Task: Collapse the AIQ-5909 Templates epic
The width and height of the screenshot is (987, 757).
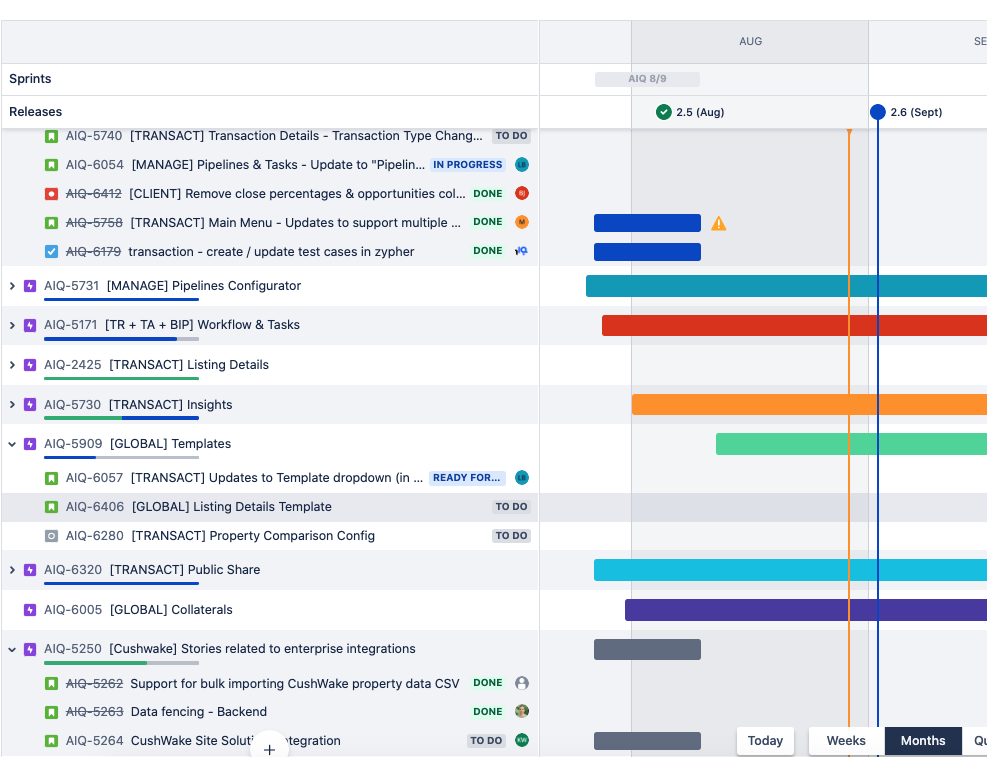Action: click(x=12, y=444)
